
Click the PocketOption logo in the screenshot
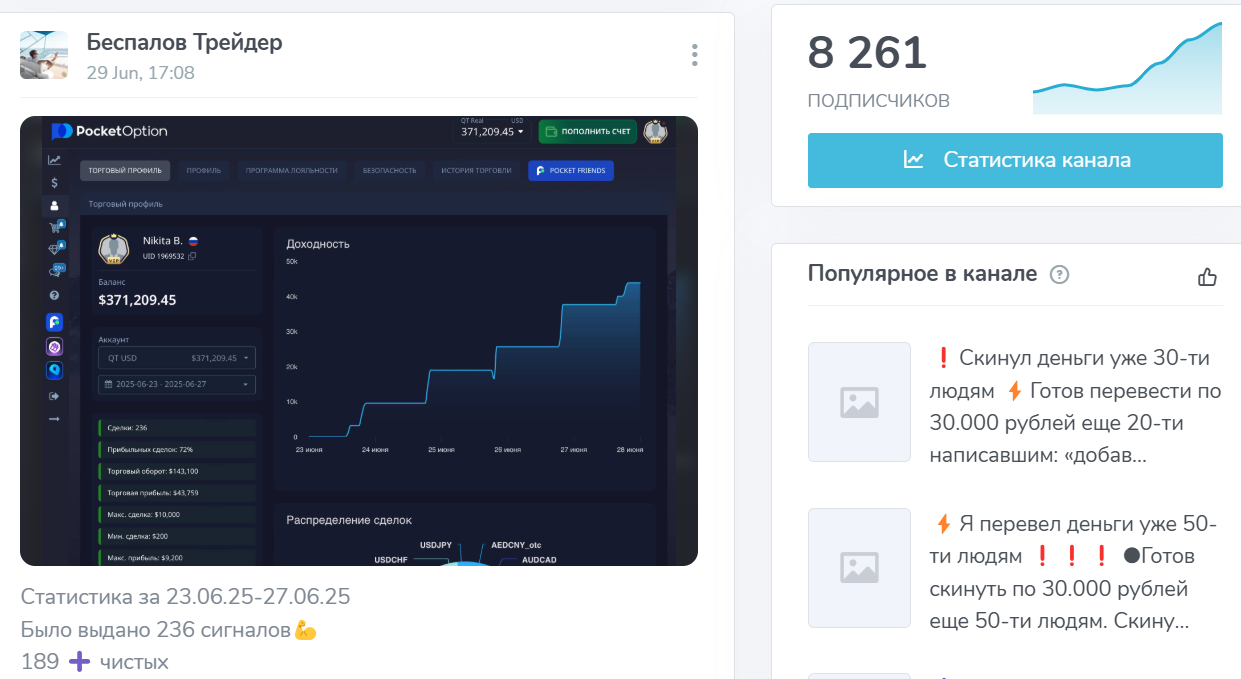(110, 131)
